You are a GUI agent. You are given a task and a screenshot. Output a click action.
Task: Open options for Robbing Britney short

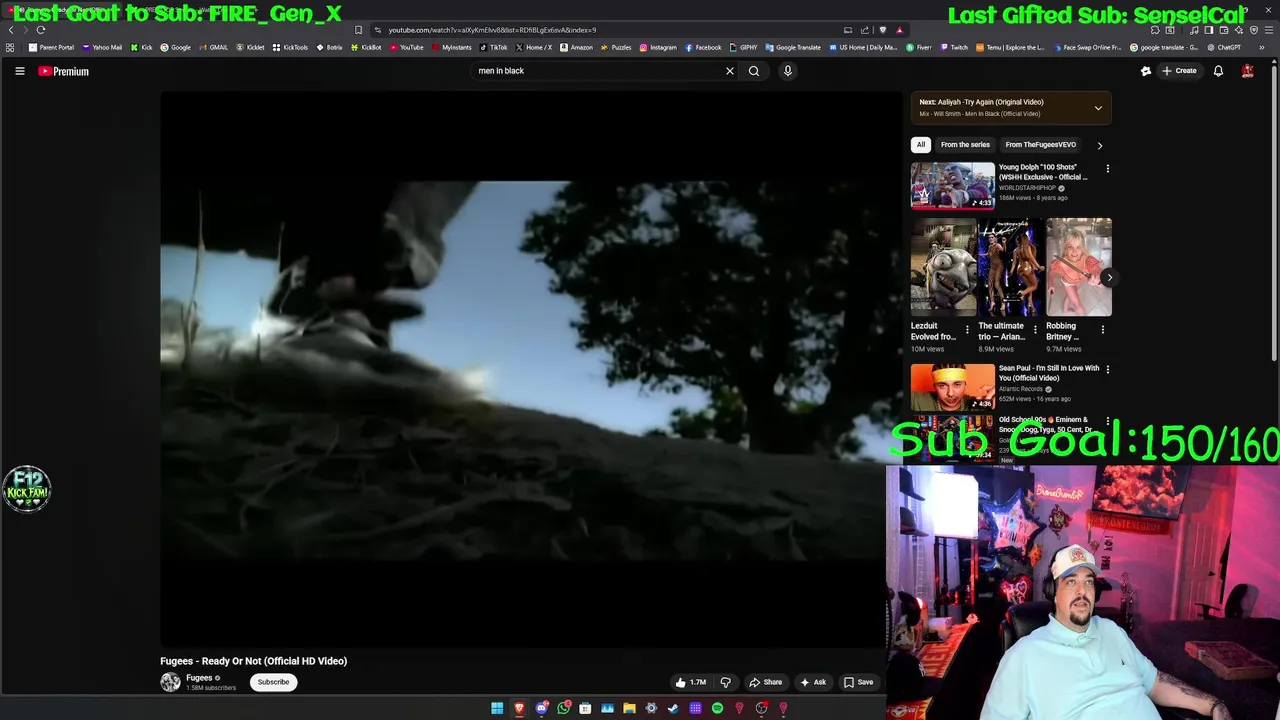(1103, 330)
